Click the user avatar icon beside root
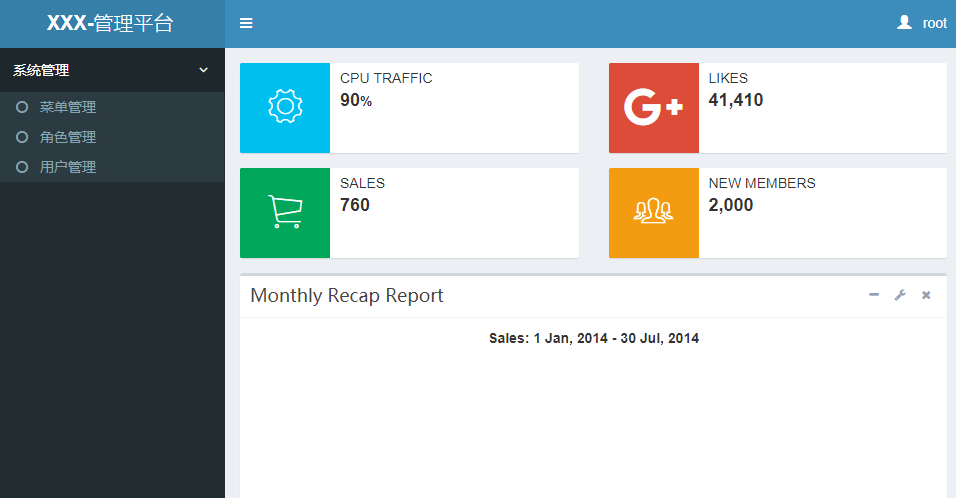Viewport: 956px width, 498px height. (904, 23)
